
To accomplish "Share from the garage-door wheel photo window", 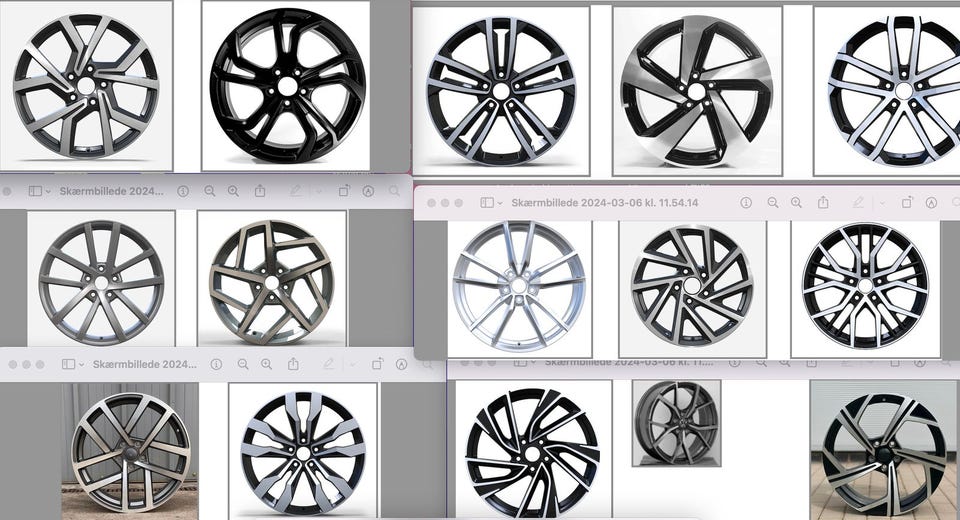I will pos(293,364).
